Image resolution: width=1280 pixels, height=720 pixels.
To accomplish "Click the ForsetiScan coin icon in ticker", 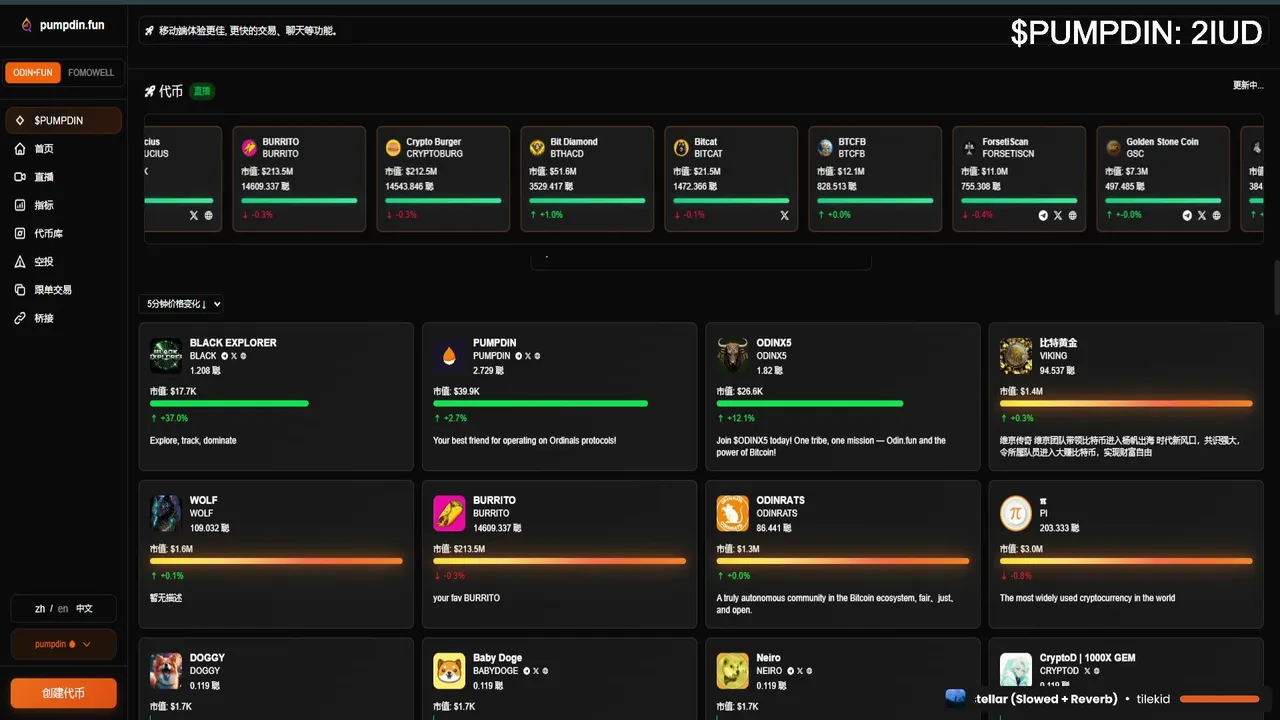I will click(x=969, y=148).
